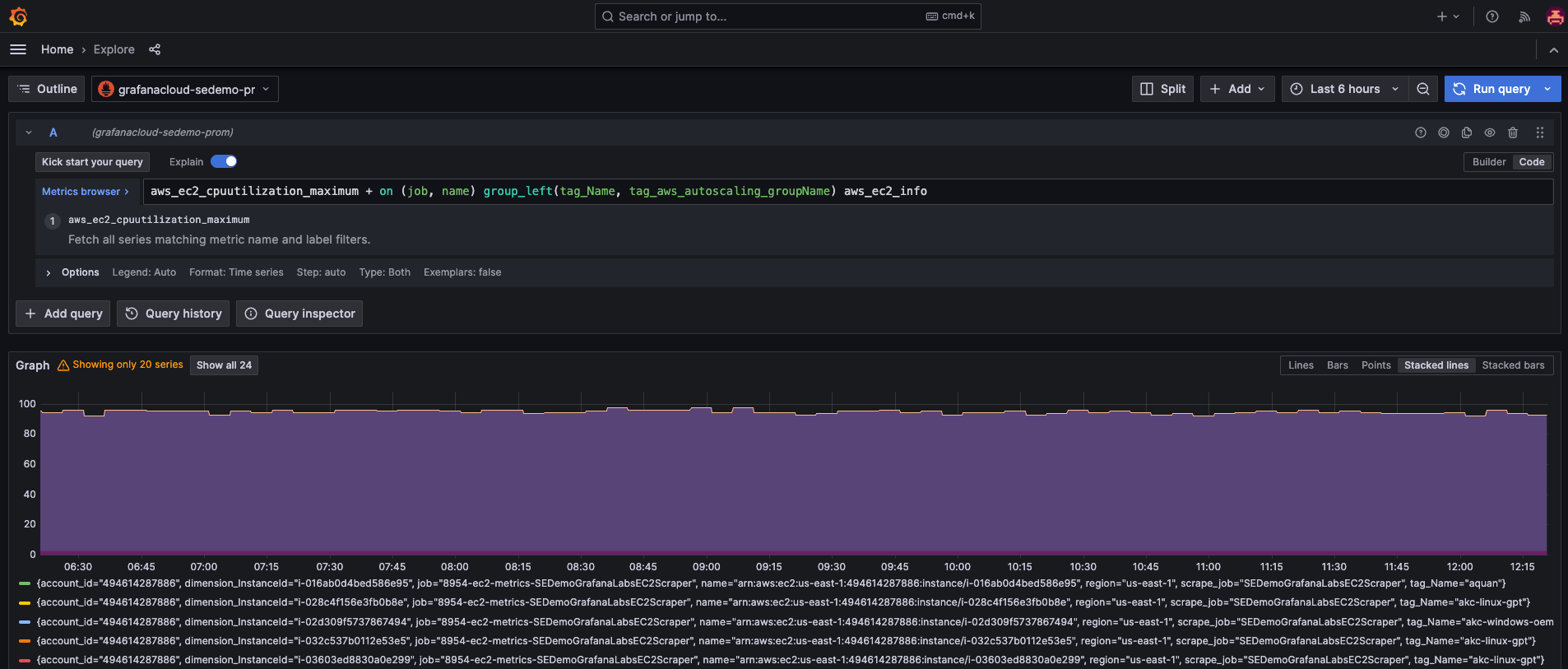Open the grafanacloud-sedemo-pr data source dropdown
Image resolution: width=1568 pixels, height=669 pixels.
(x=185, y=89)
